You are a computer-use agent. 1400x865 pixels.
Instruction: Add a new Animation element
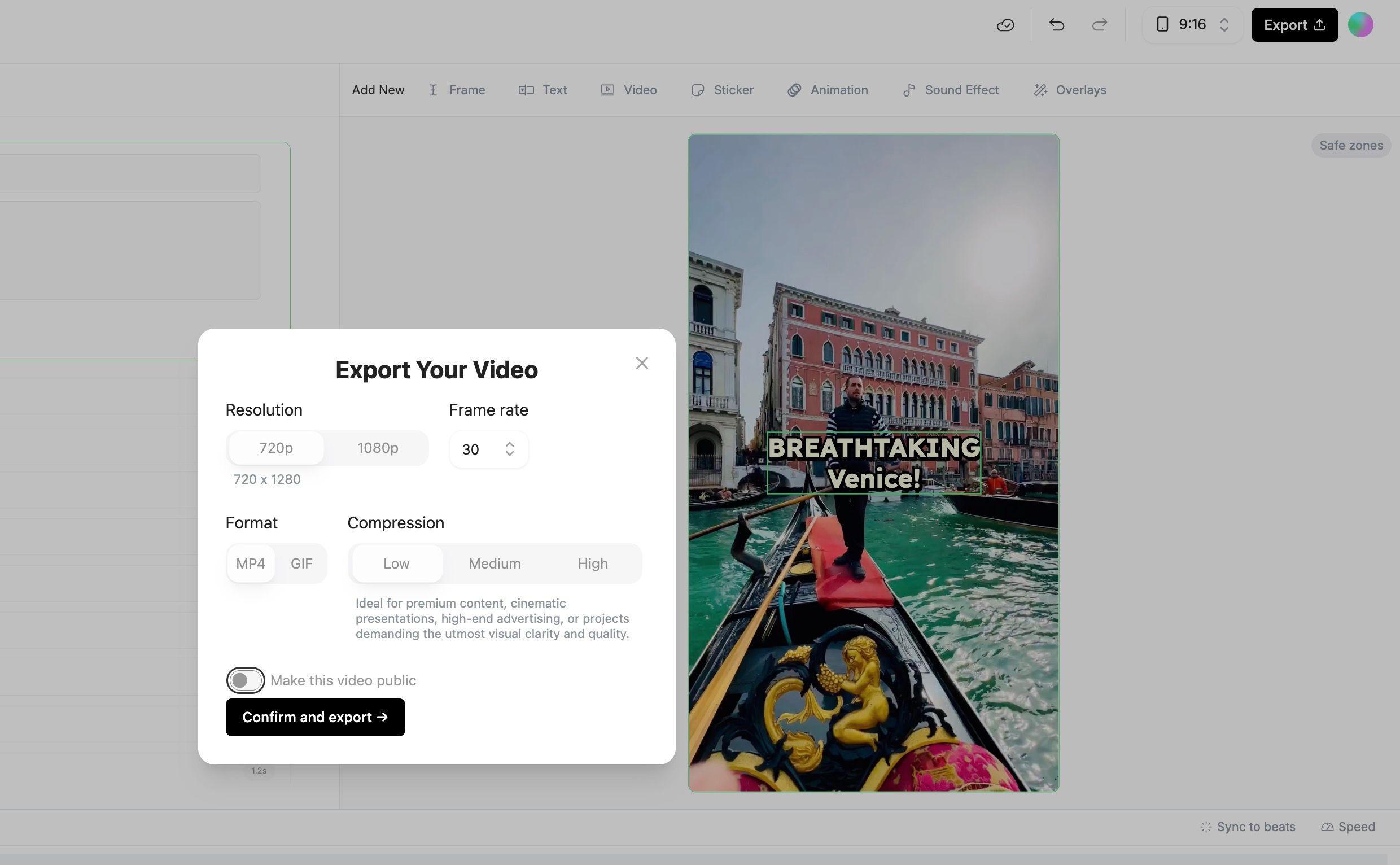828,90
